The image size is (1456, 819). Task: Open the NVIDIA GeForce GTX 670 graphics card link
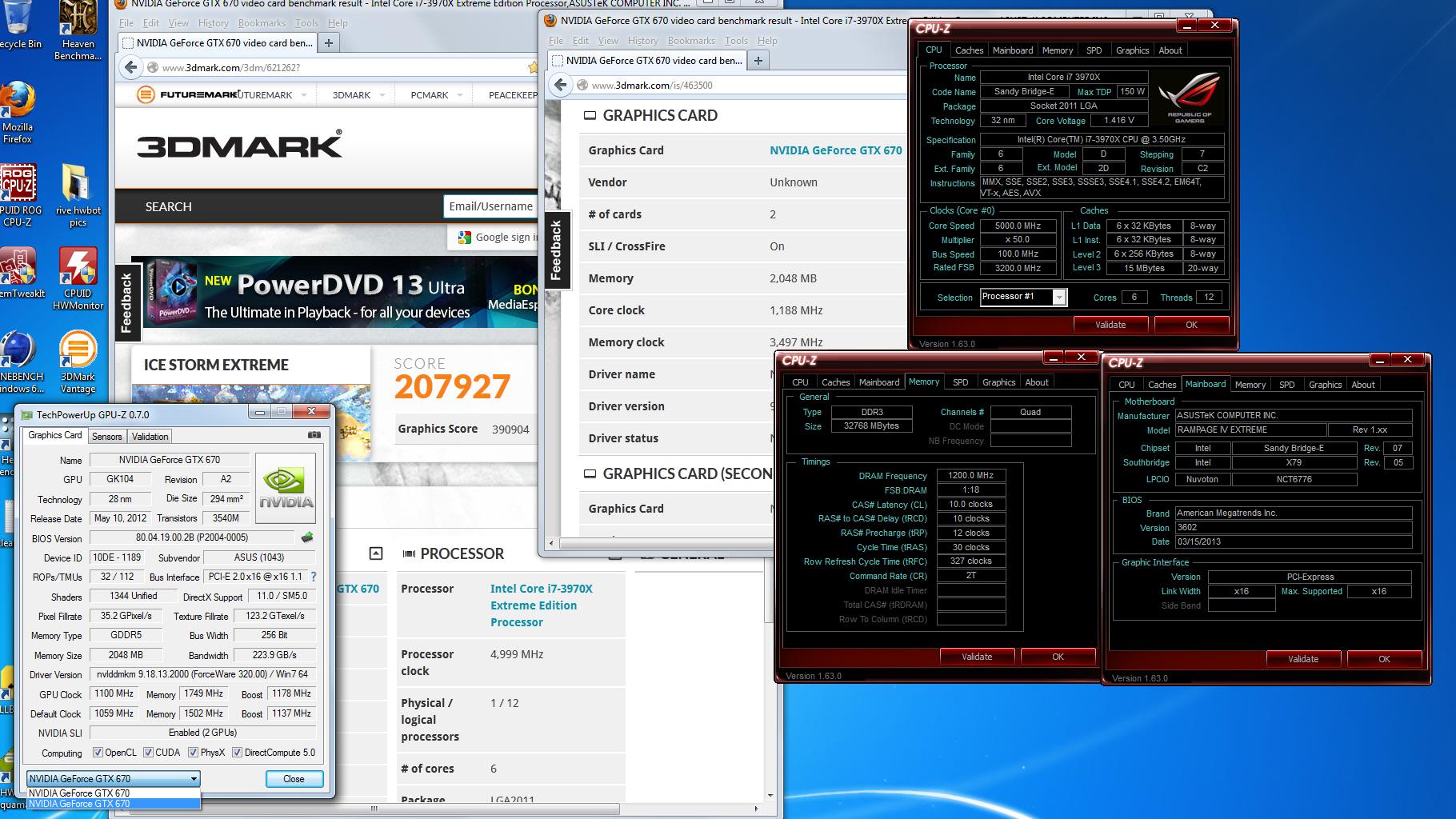(835, 150)
